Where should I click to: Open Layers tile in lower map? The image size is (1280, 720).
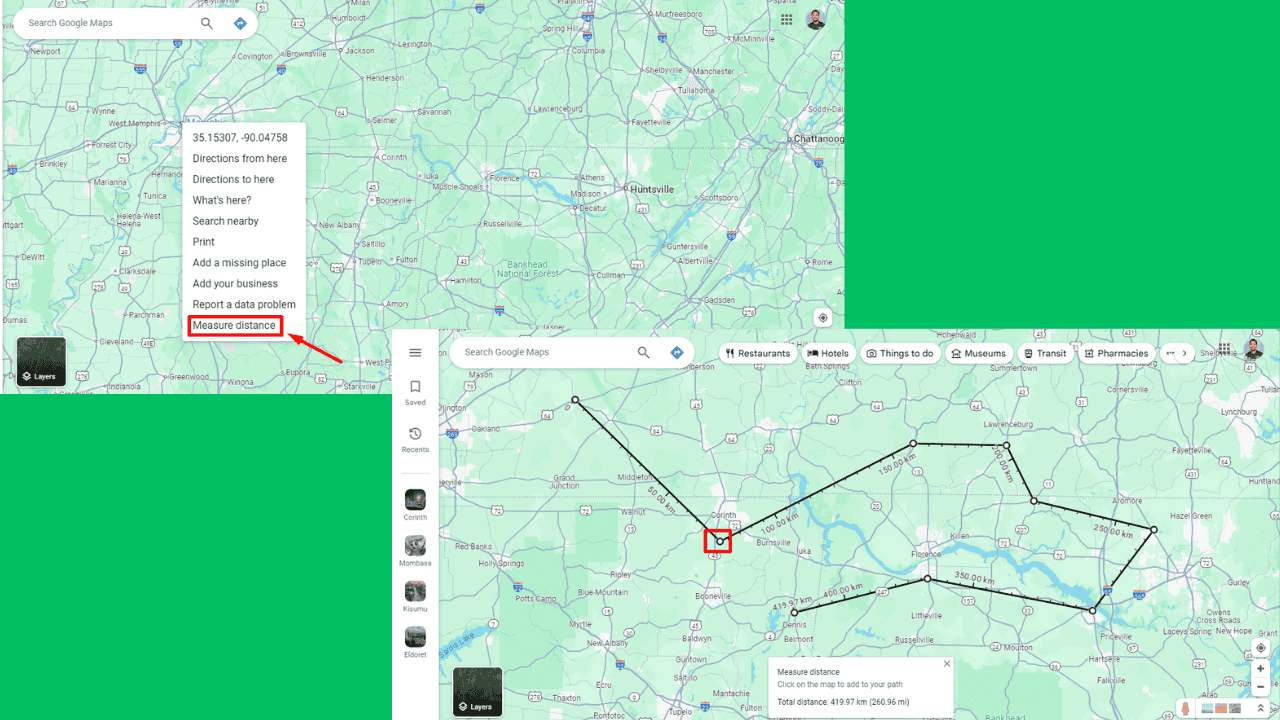click(x=478, y=692)
